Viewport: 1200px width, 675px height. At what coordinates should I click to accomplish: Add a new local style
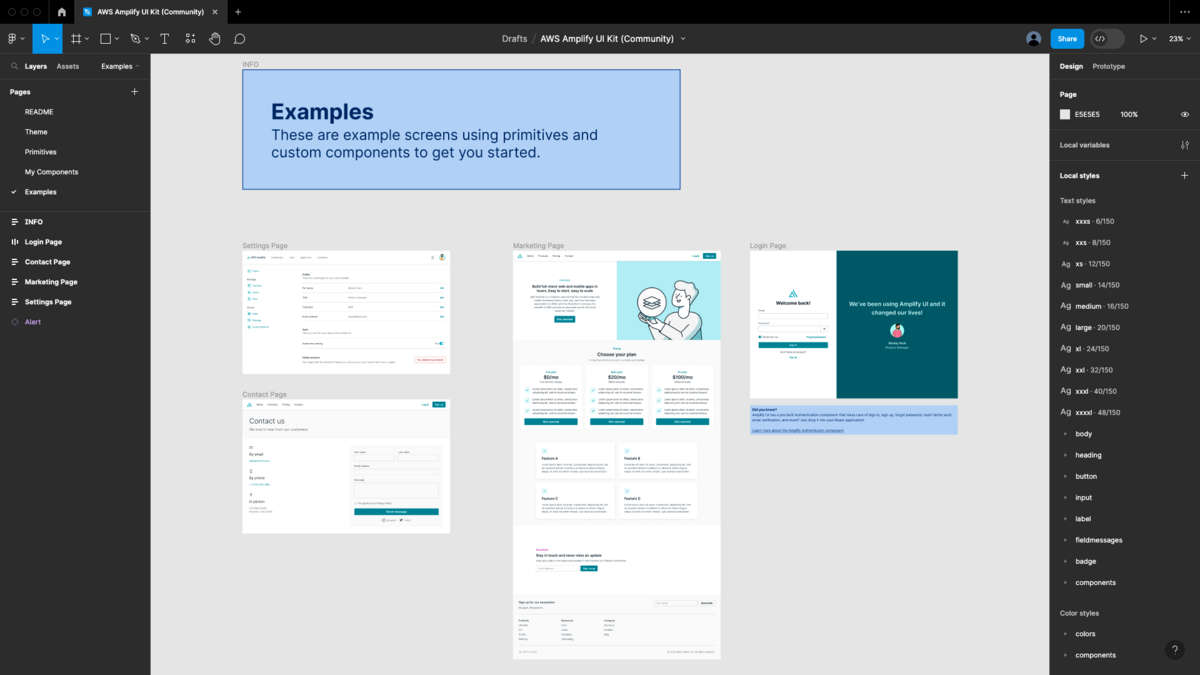1185,176
